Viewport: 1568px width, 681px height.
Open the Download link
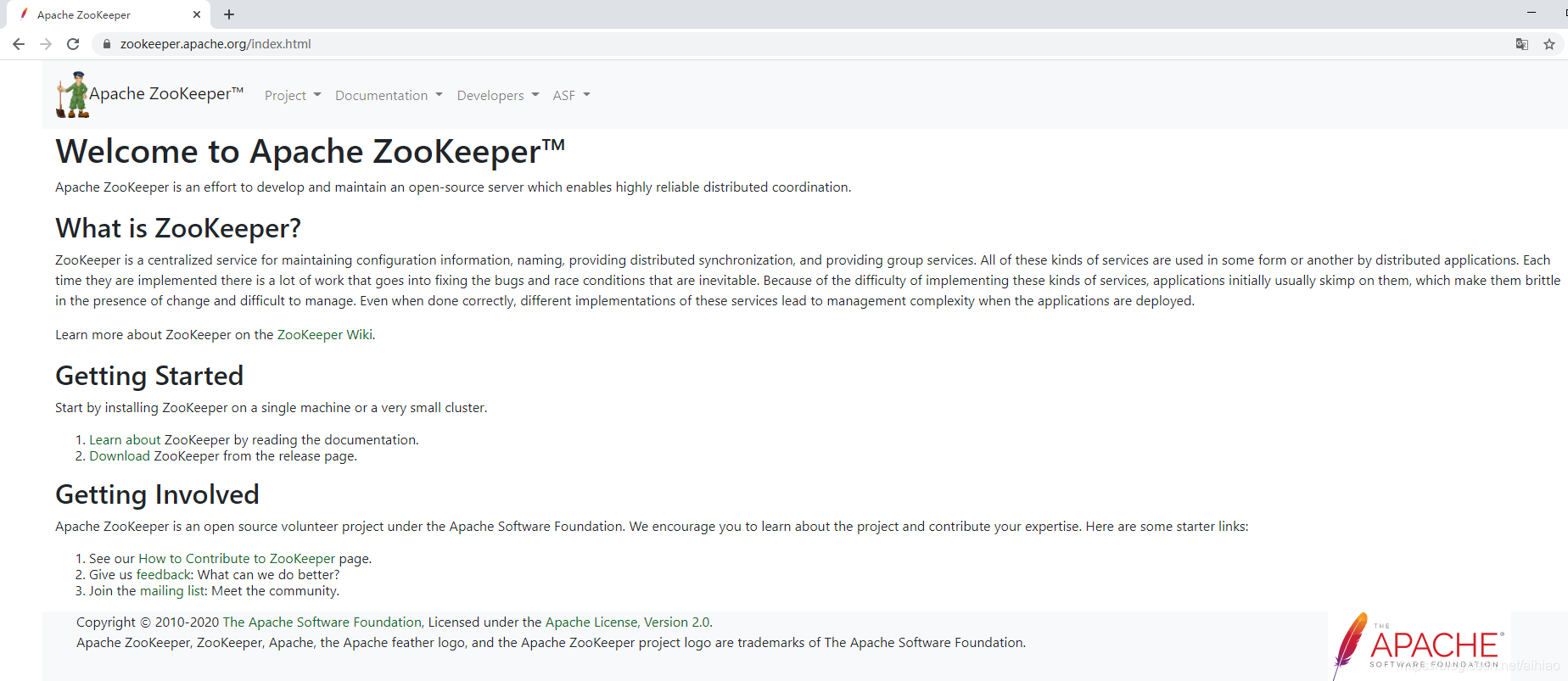(x=120, y=456)
